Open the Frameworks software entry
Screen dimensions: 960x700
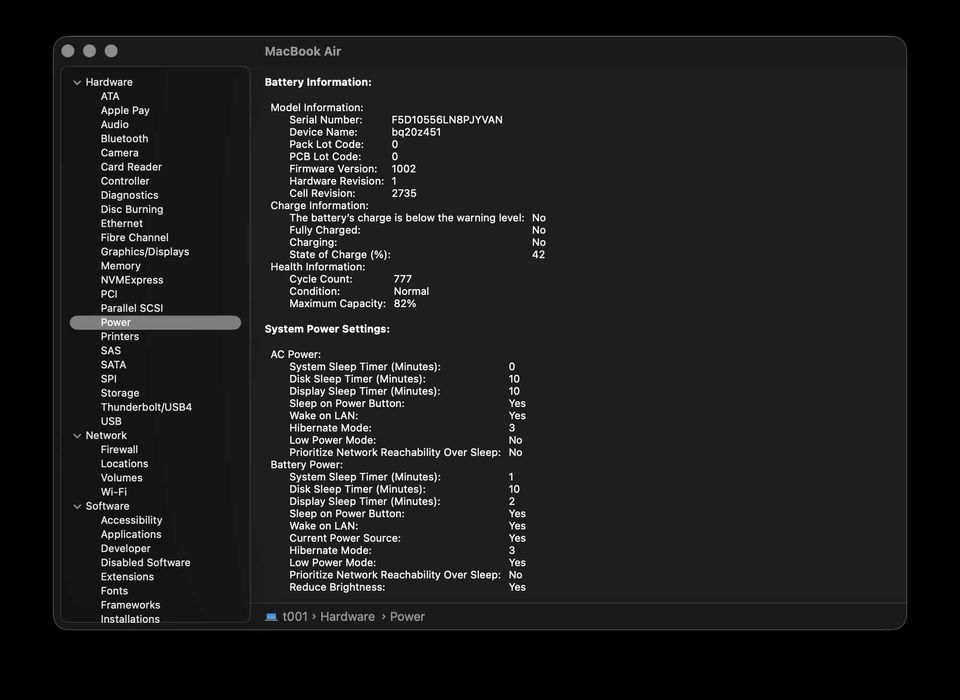tap(130, 604)
